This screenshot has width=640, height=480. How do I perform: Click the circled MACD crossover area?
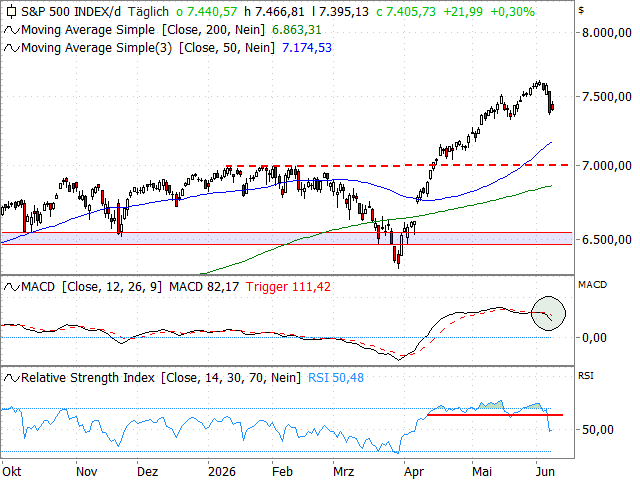point(549,313)
